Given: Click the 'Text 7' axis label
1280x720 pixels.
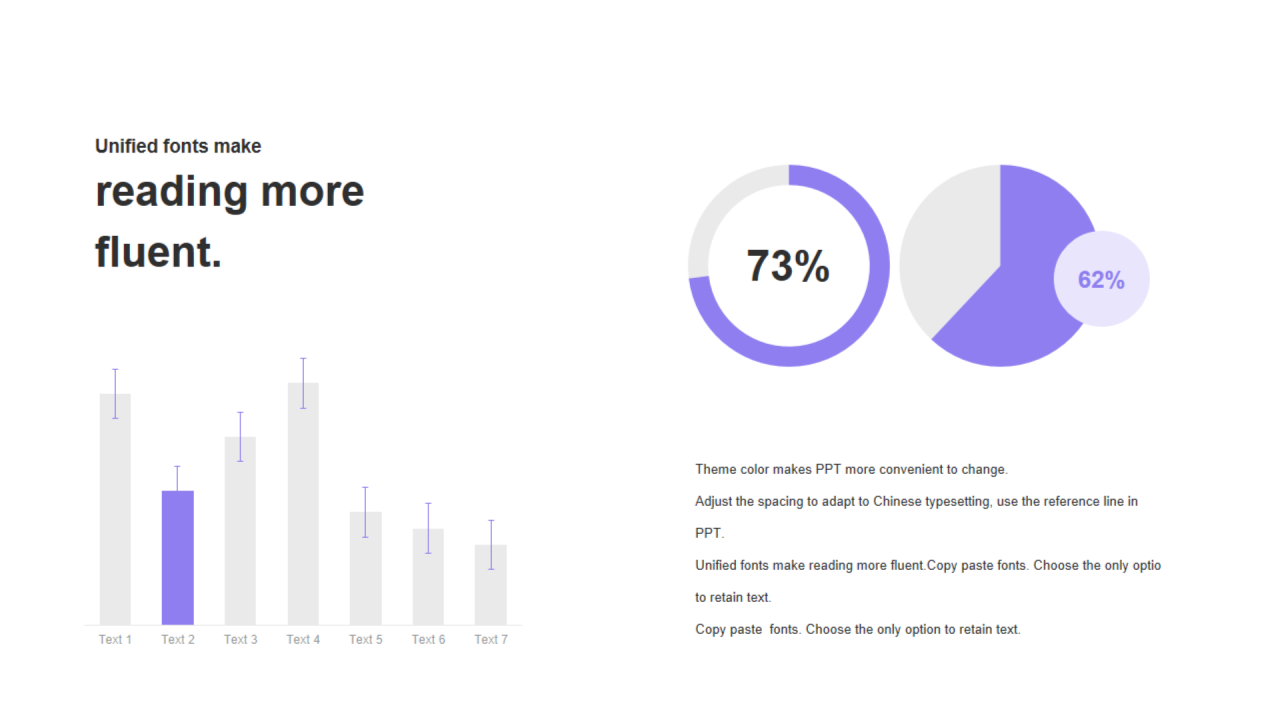Looking at the screenshot, I should (x=491, y=639).
